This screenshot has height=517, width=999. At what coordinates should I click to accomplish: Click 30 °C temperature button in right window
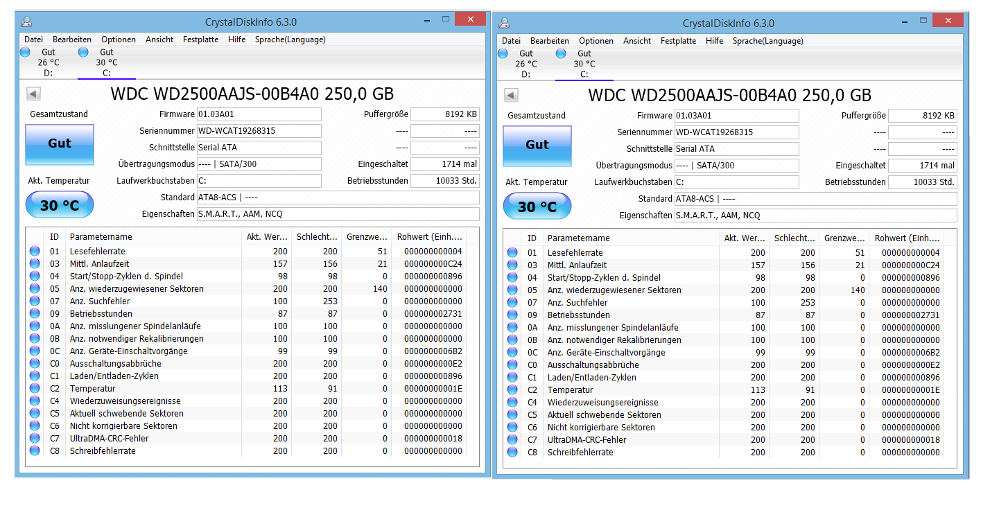click(537, 207)
